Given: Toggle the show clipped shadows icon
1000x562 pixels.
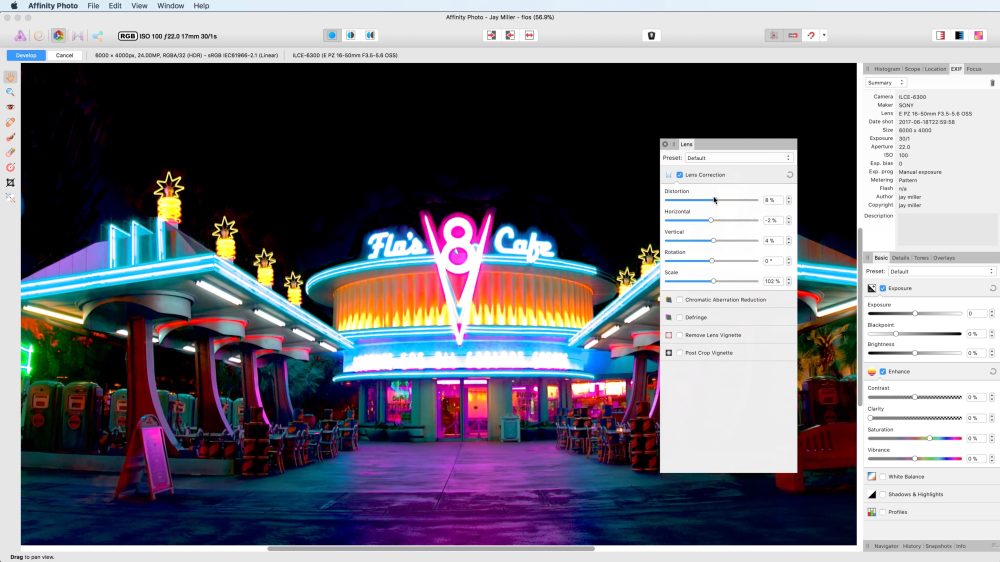Looking at the screenshot, I should [x=959, y=36].
